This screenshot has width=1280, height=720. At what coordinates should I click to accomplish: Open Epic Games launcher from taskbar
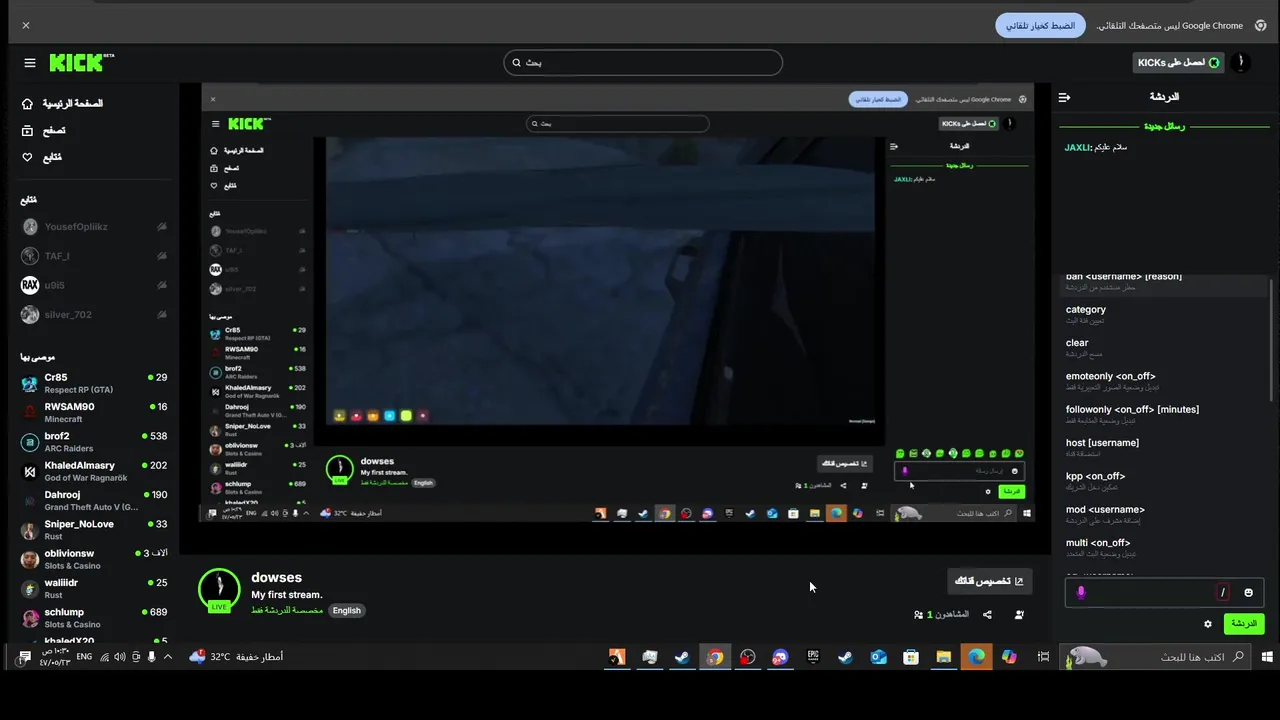(x=813, y=657)
